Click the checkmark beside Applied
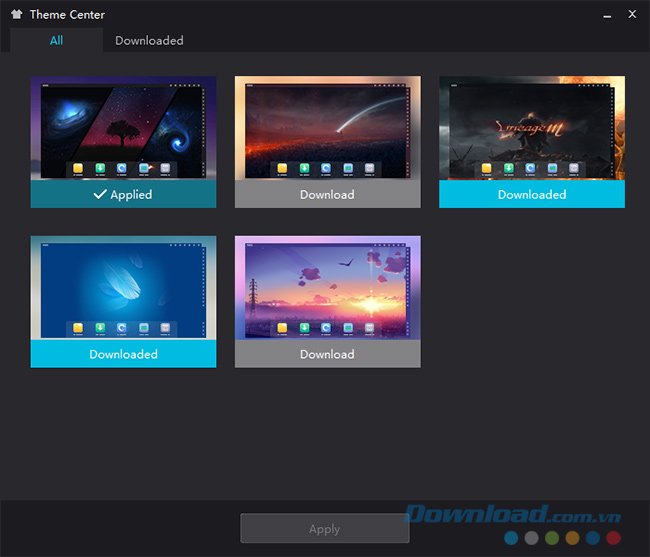650x557 pixels. 100,194
